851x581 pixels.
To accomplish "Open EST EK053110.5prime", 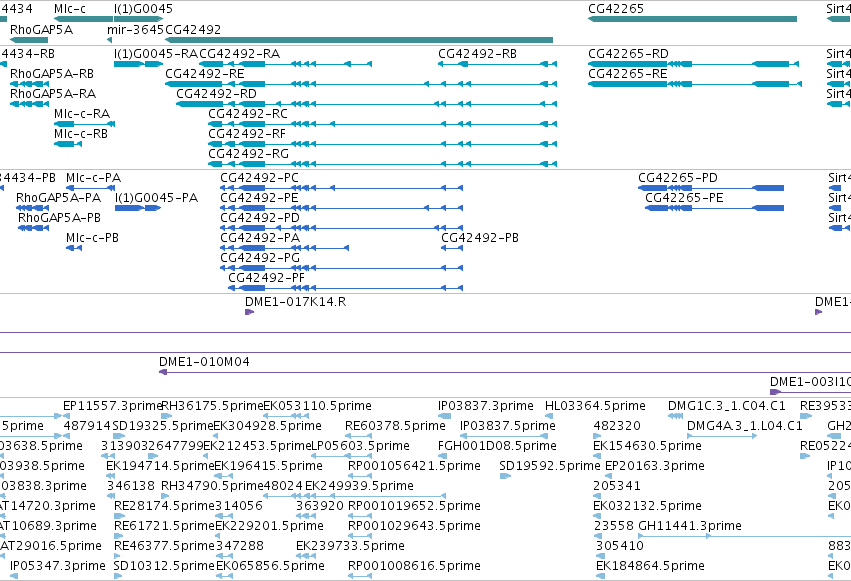I will click(317, 406).
